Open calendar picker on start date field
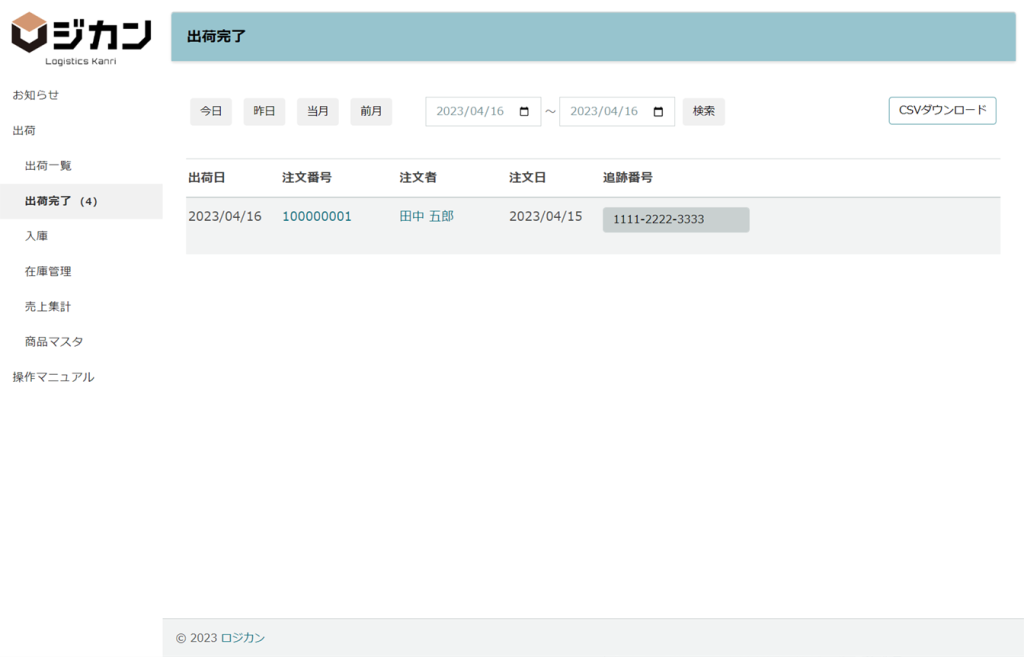The height and width of the screenshot is (657, 1024). [x=524, y=112]
